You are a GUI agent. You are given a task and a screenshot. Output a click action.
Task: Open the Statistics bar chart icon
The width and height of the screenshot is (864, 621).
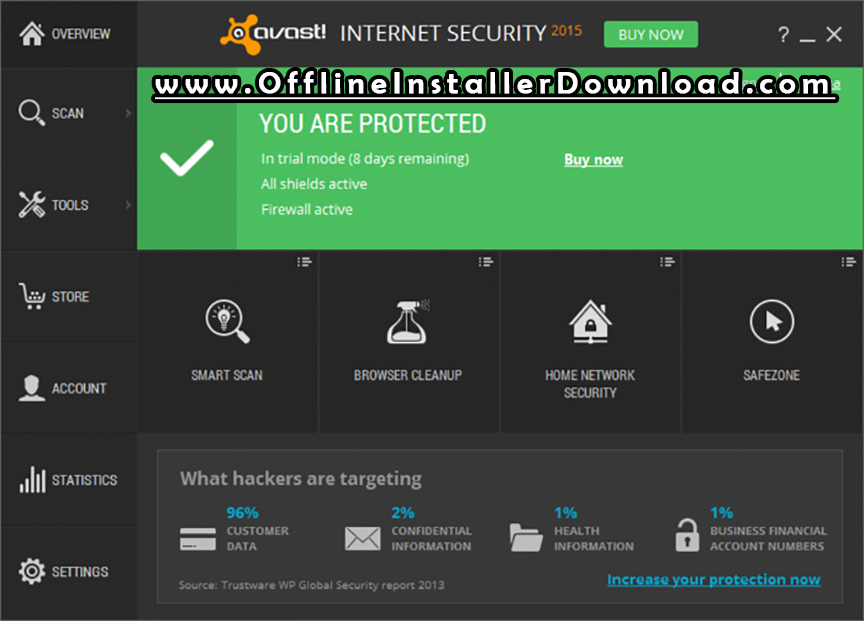click(x=33, y=479)
